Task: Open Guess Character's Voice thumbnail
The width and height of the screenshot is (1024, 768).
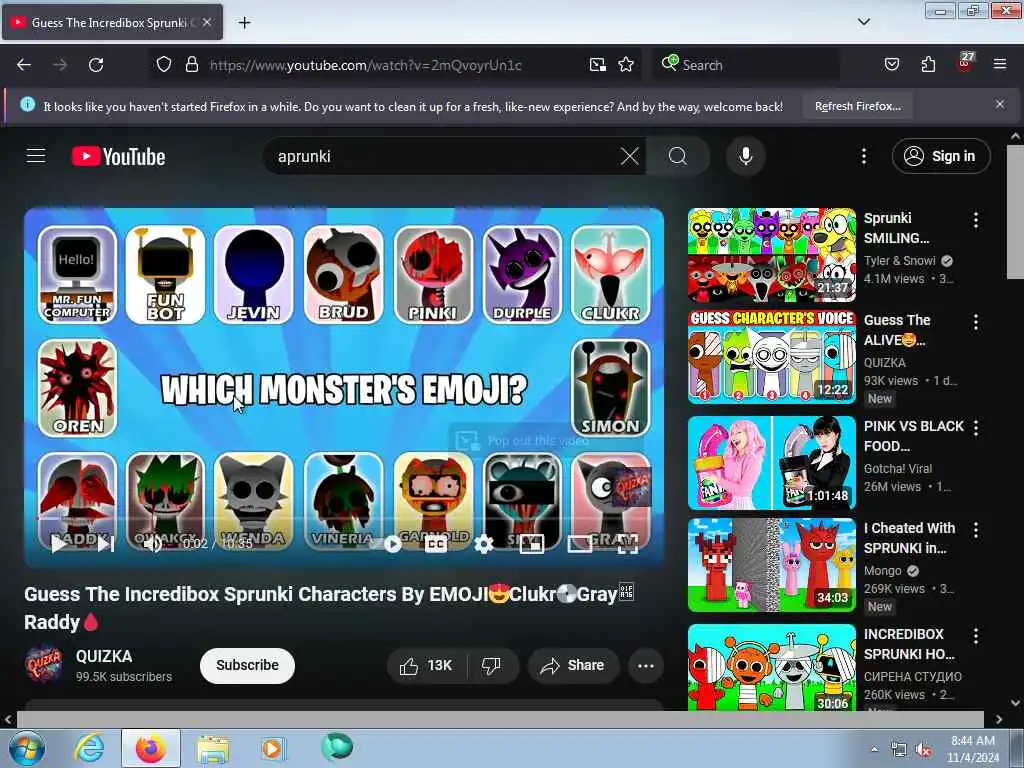Action: tap(771, 357)
